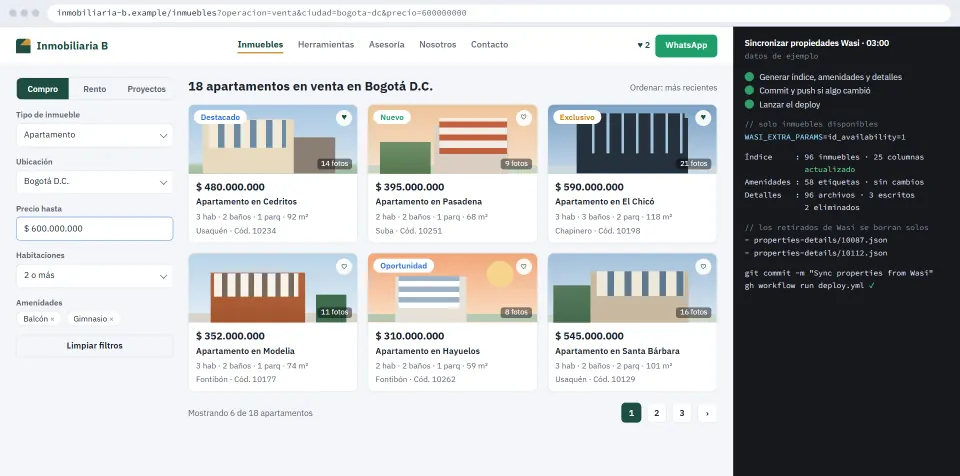
Task: Click the $ 310.000.000 price
Action: 410,336
